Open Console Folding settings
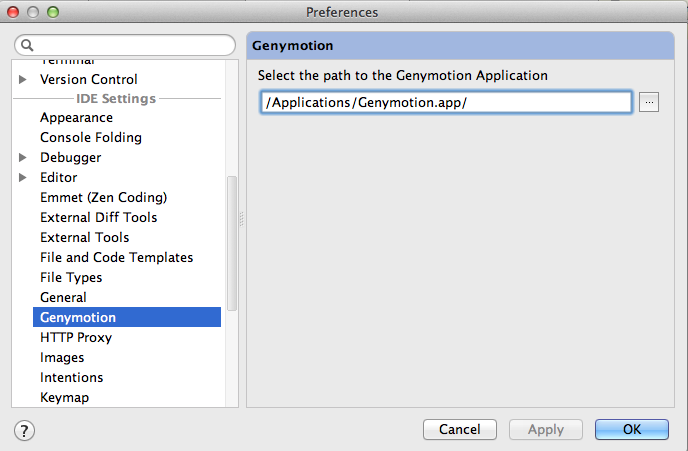The image size is (688, 451). click(91, 137)
